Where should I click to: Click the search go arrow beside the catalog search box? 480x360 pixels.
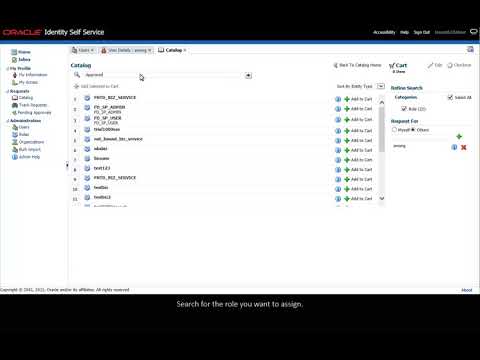click(x=248, y=76)
